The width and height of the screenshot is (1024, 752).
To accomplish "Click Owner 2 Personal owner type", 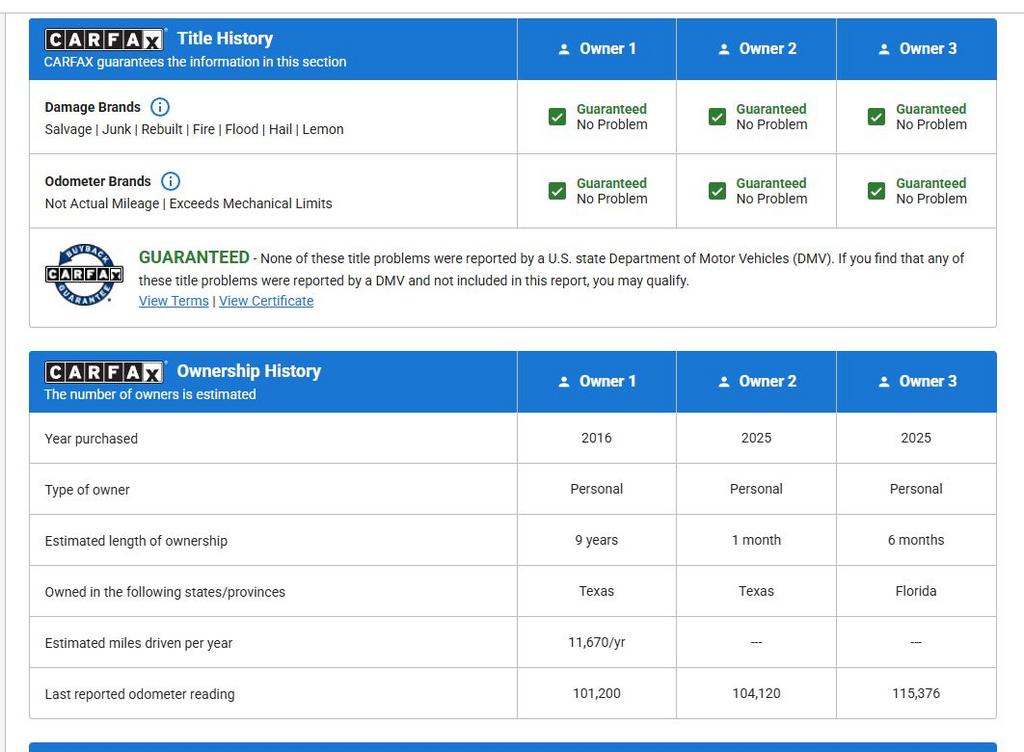I will click(x=756, y=489).
